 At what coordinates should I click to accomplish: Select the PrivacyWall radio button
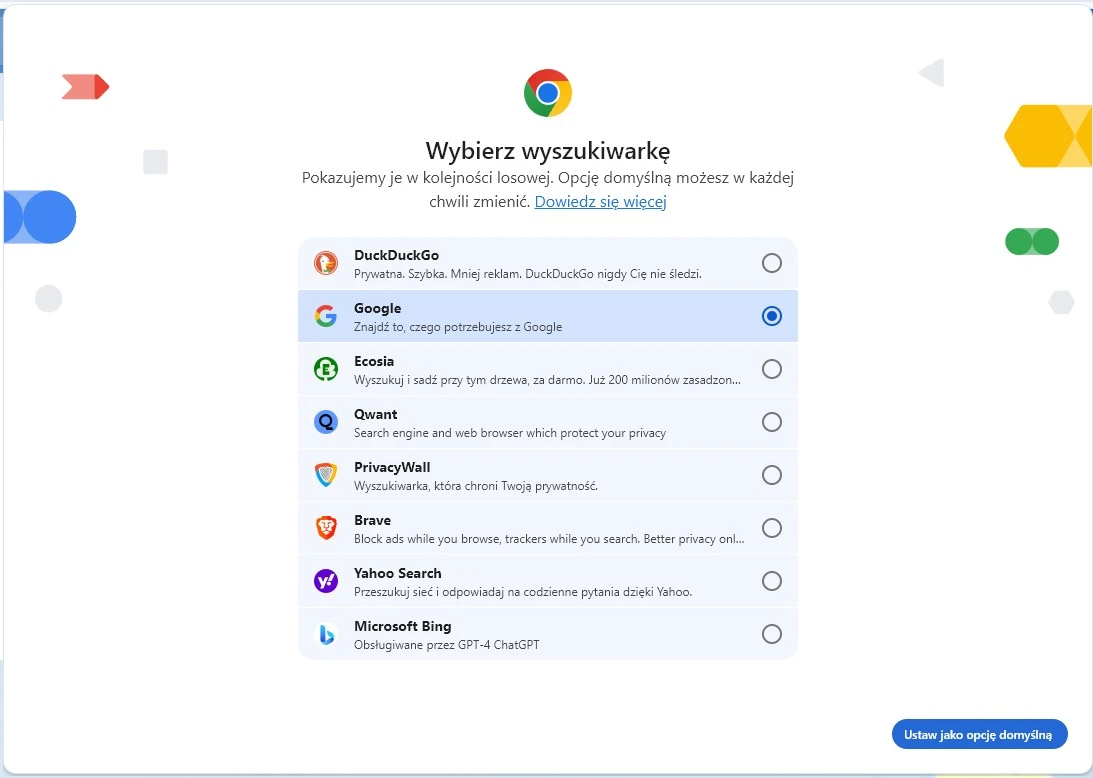pyautogui.click(x=771, y=474)
